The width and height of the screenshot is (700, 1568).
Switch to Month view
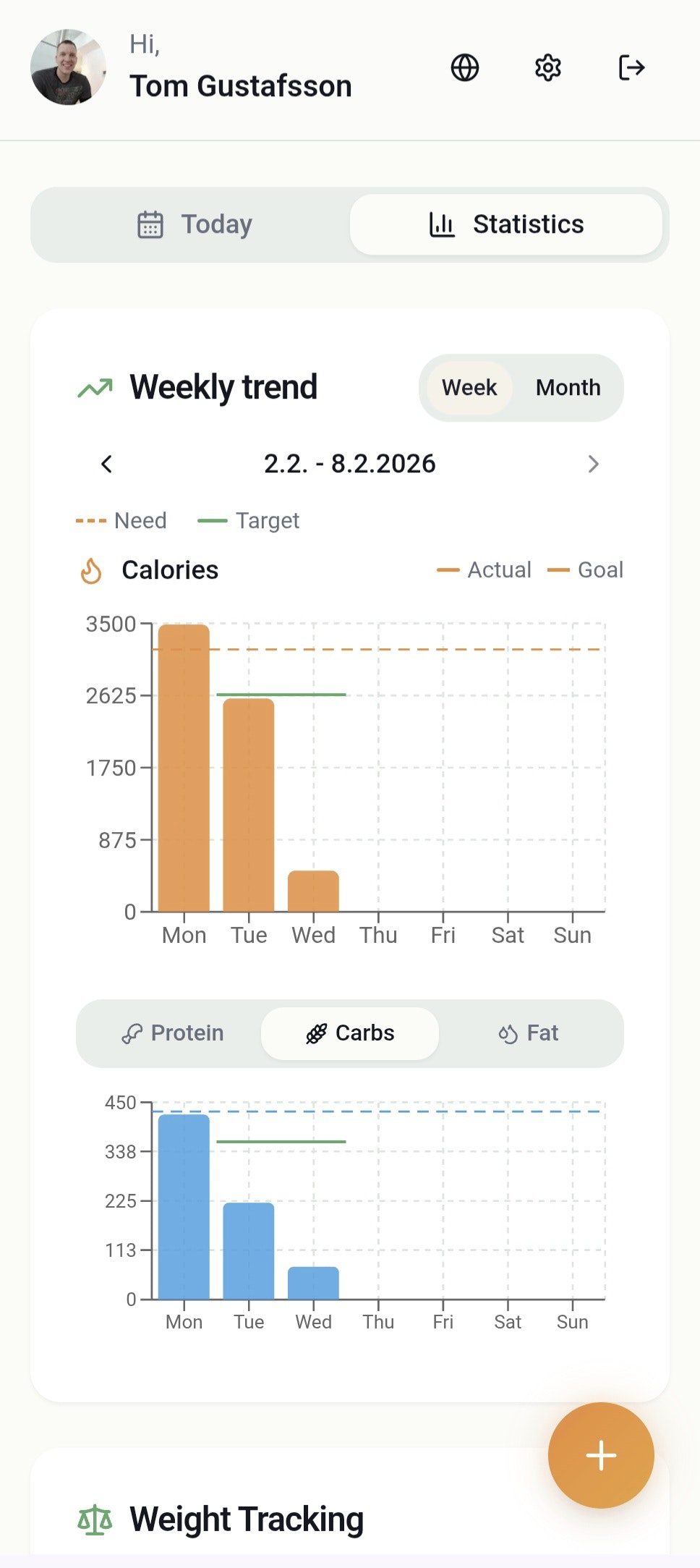[x=568, y=388]
